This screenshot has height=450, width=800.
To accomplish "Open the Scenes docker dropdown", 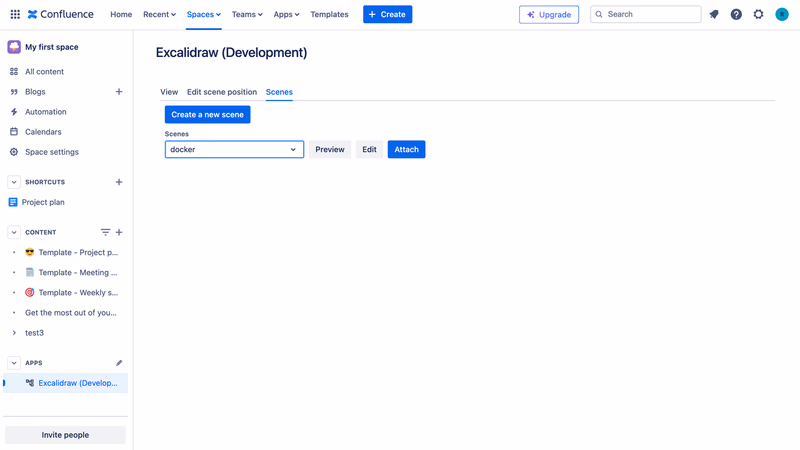I will coord(234,149).
